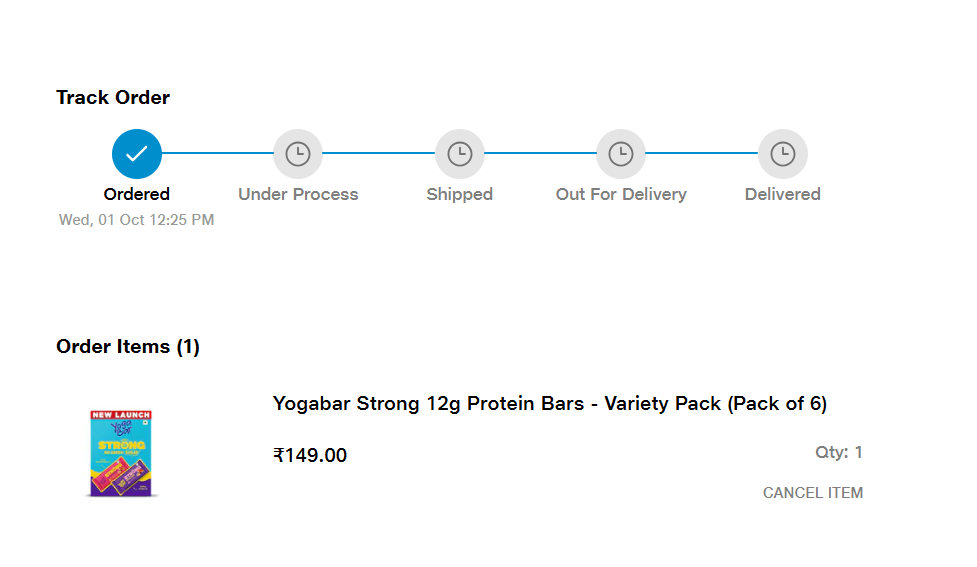Click the Shipped clock icon
The width and height of the screenshot is (977, 567).
460,154
